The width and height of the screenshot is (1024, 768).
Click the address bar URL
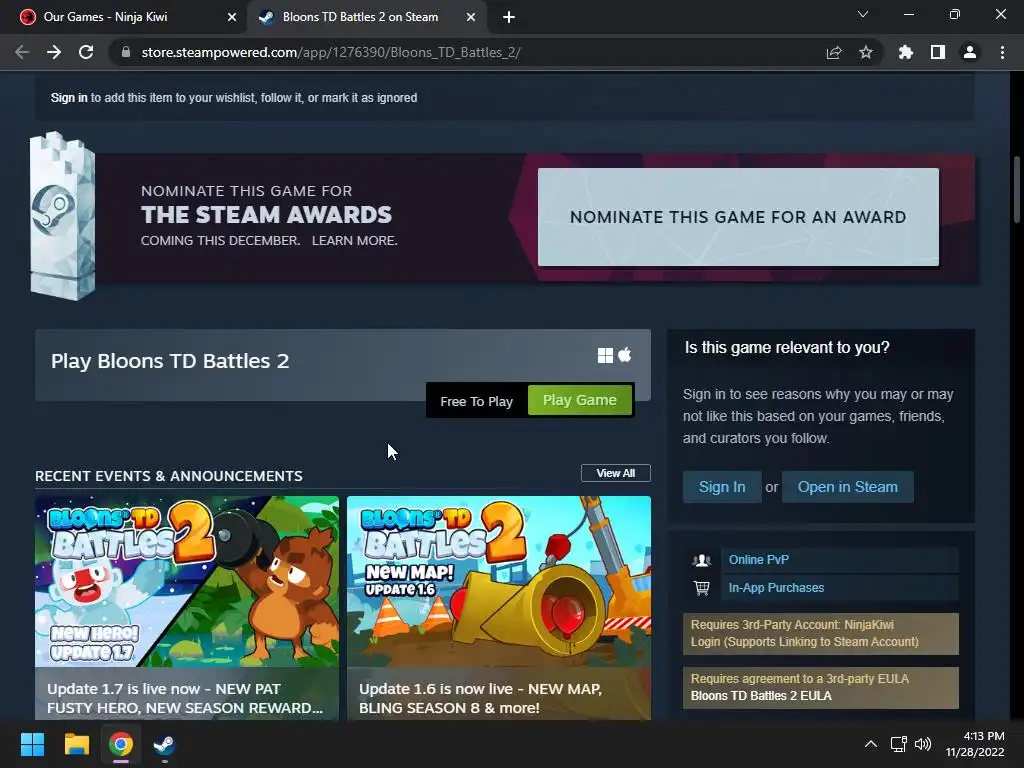pos(330,52)
